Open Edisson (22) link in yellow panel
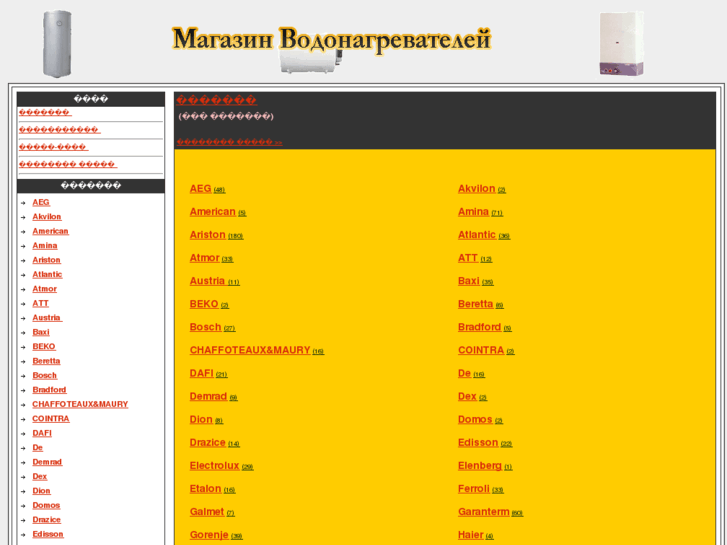727x545 pixels. coord(485,442)
